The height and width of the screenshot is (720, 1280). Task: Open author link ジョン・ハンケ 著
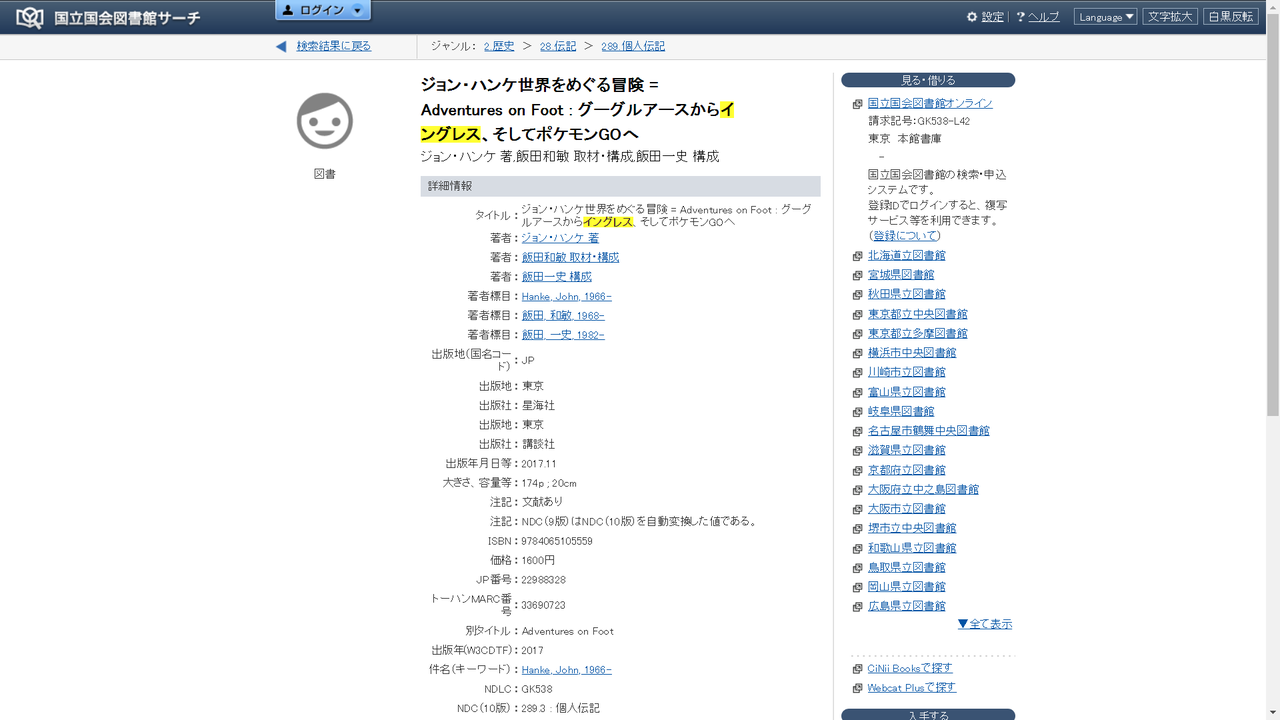click(x=560, y=238)
